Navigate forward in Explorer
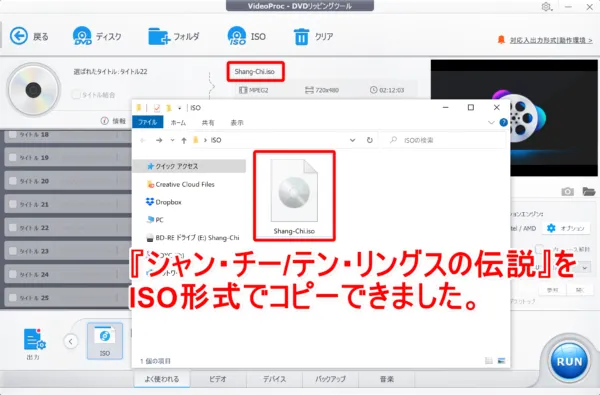 tap(159, 140)
